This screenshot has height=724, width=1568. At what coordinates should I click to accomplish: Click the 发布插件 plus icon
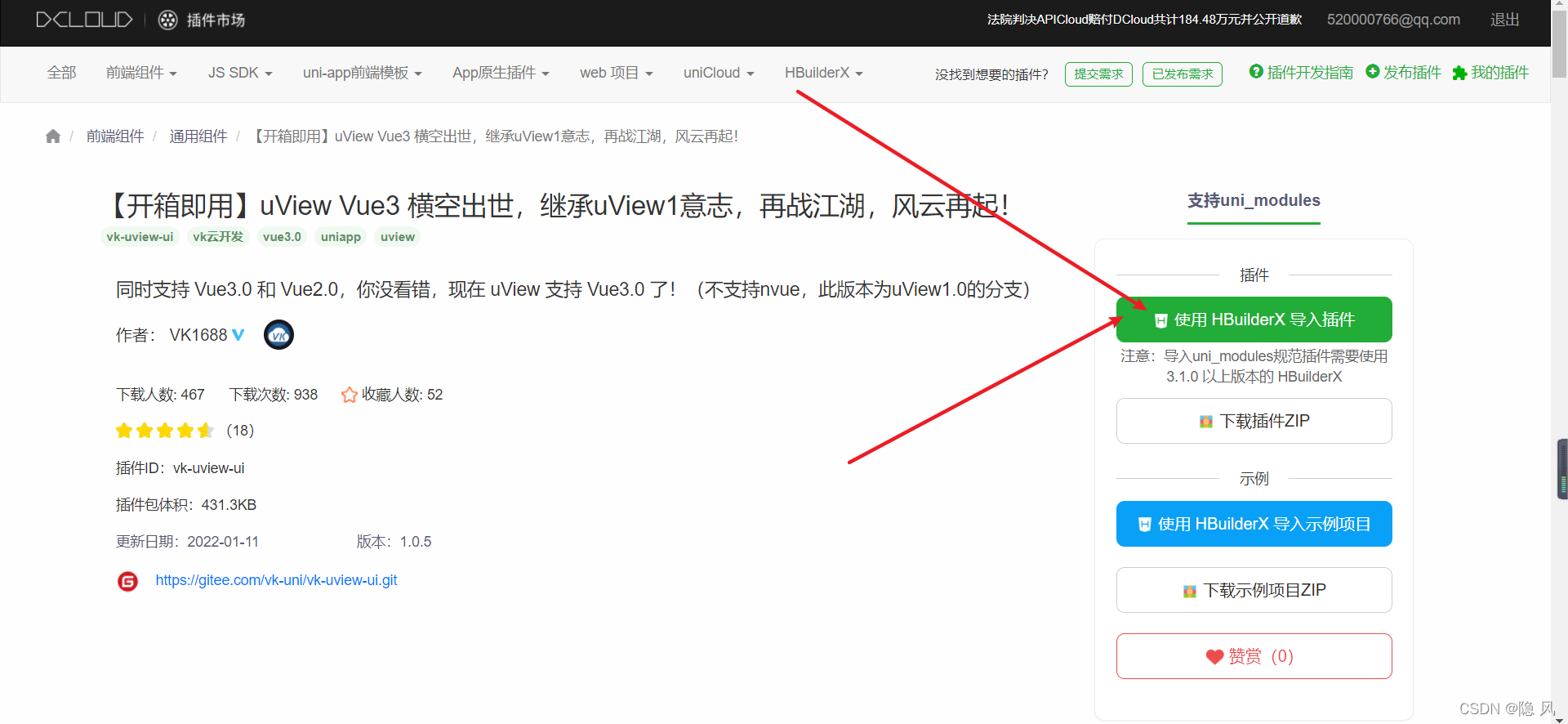[1373, 72]
